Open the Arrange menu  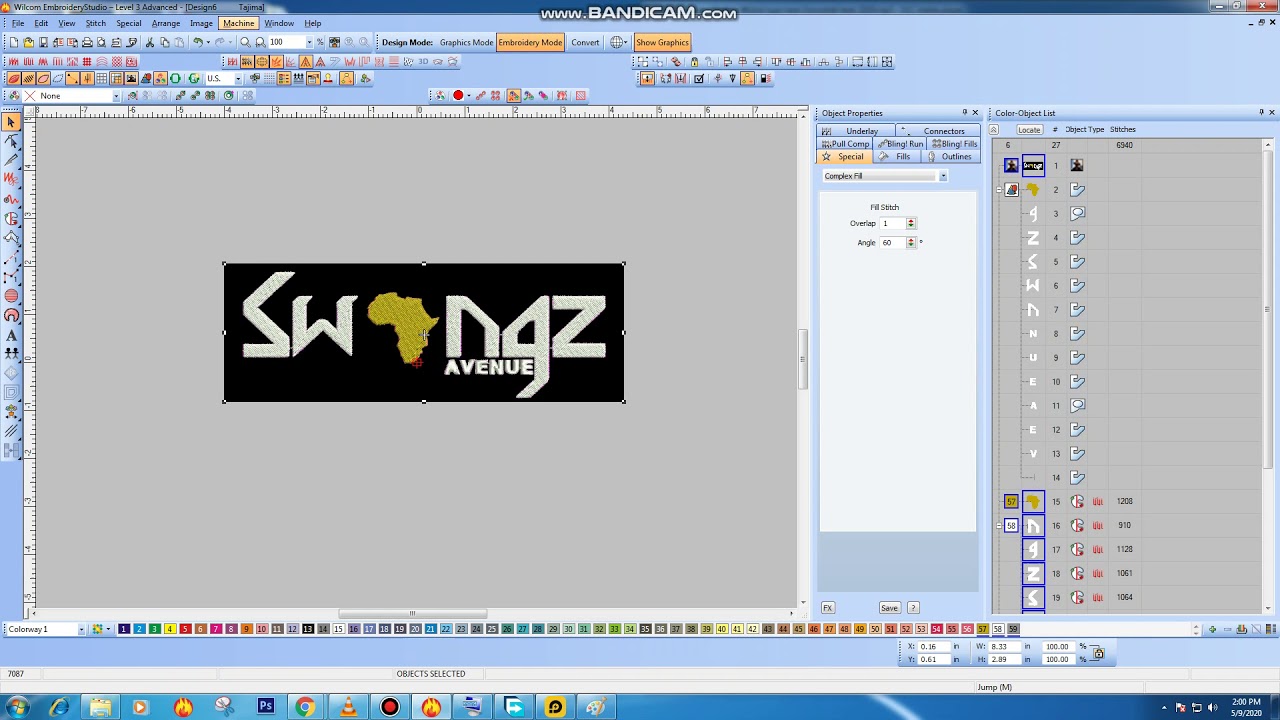[x=166, y=23]
